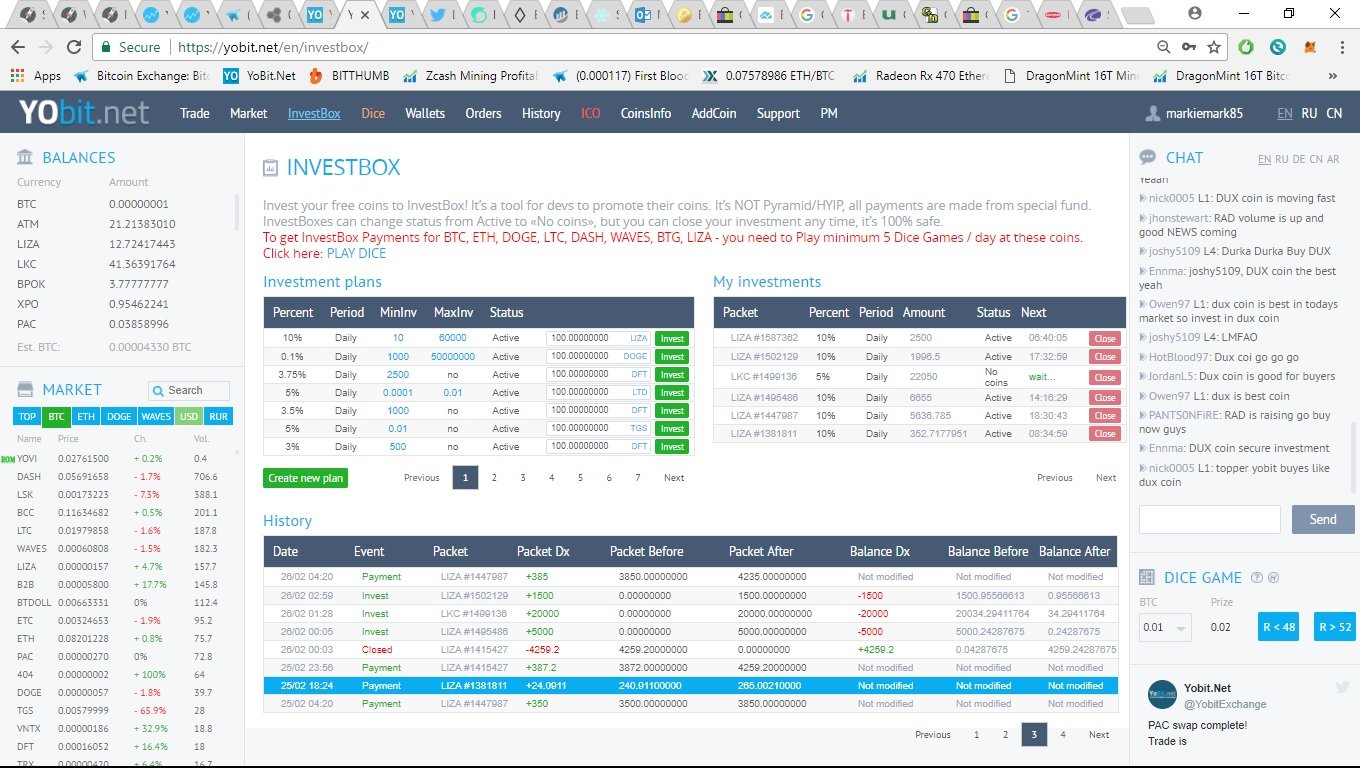This screenshot has height=768, width=1360.
Task: Click the Send chat button
Action: click(x=1323, y=519)
